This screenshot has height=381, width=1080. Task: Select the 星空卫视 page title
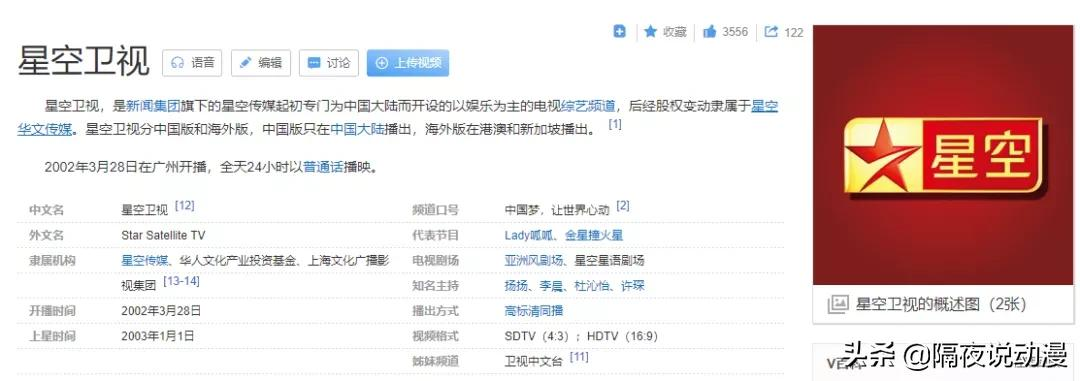(x=83, y=62)
